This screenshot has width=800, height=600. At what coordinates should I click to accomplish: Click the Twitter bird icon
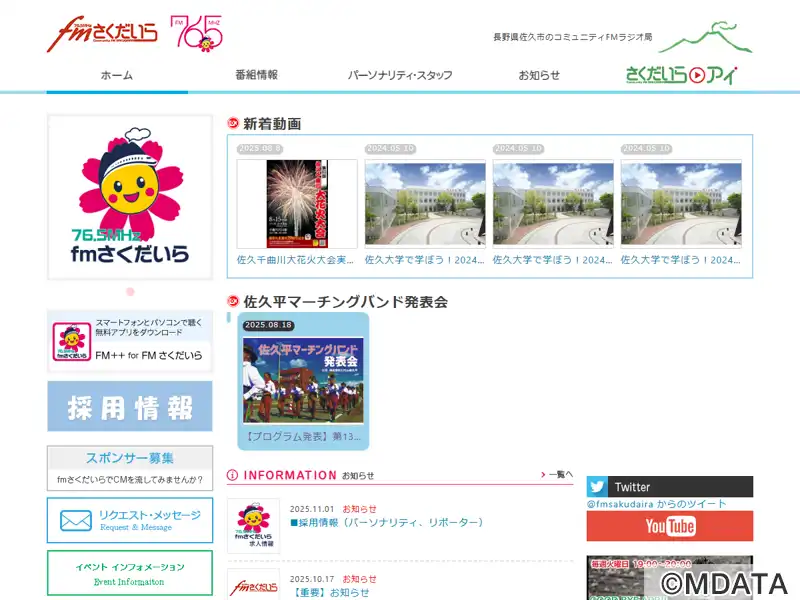[597, 487]
